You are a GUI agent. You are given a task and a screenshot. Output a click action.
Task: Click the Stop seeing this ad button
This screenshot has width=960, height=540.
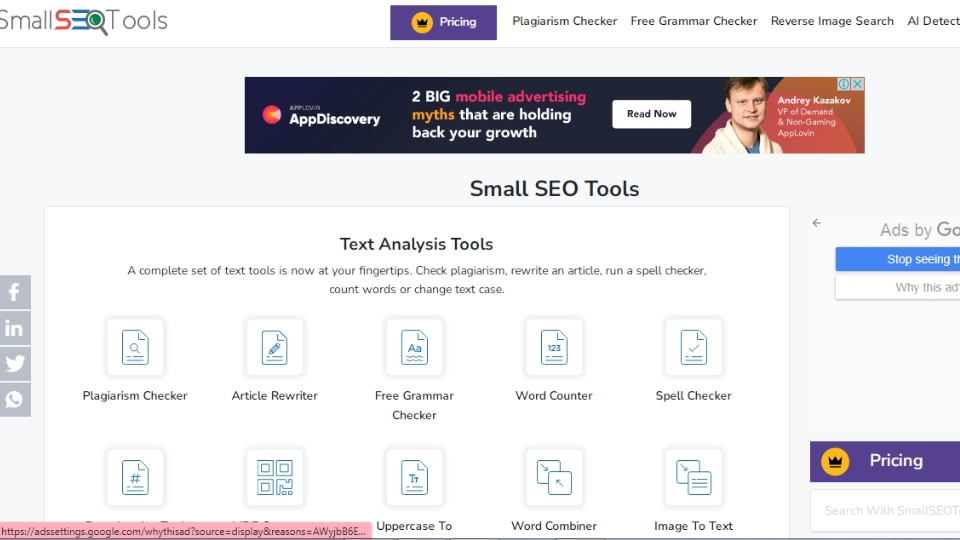click(x=898, y=259)
